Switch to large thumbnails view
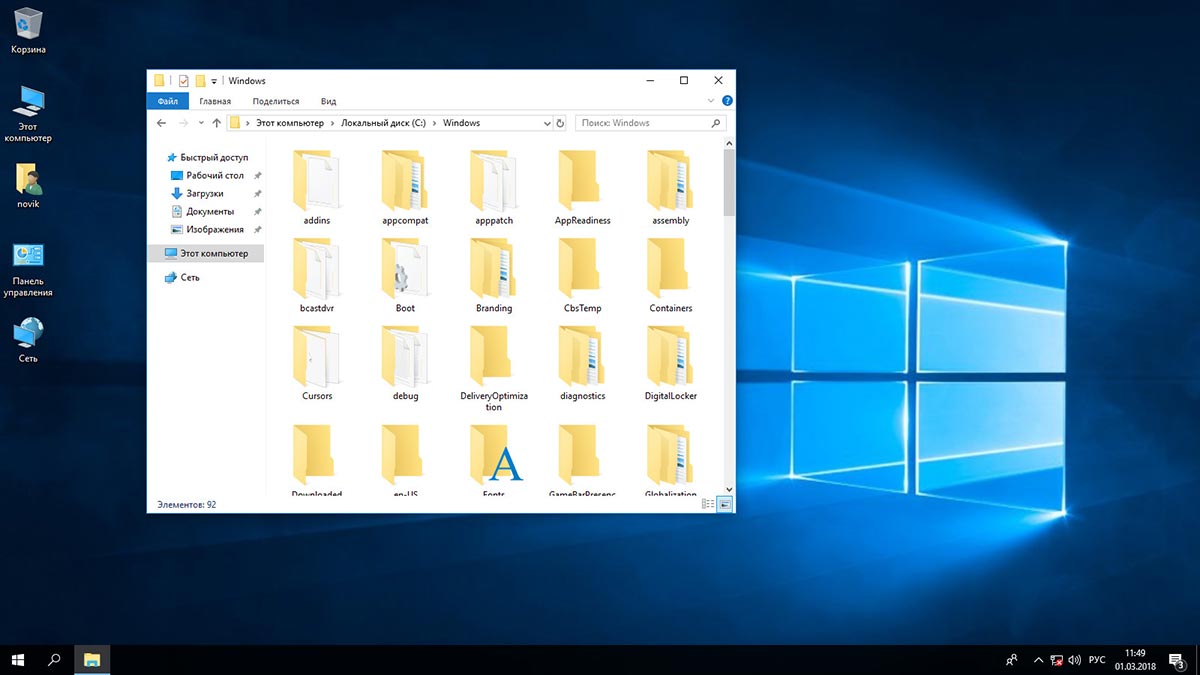 pyautogui.click(x=724, y=505)
